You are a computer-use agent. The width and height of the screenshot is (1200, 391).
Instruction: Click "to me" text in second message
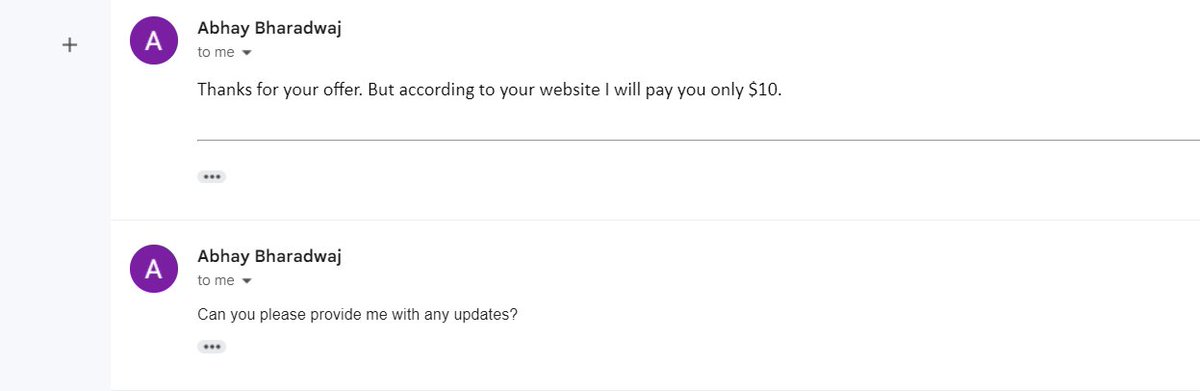click(x=216, y=281)
